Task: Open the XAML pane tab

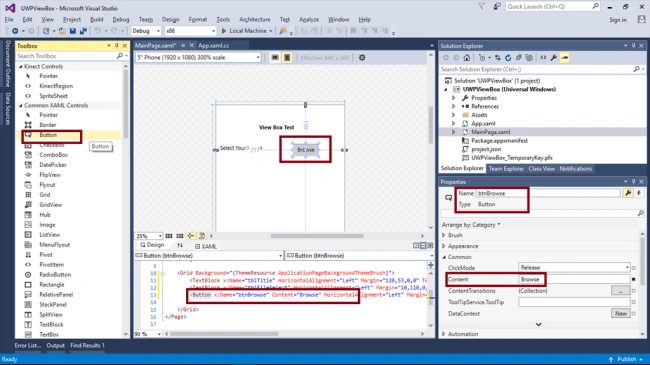Action: [206, 246]
